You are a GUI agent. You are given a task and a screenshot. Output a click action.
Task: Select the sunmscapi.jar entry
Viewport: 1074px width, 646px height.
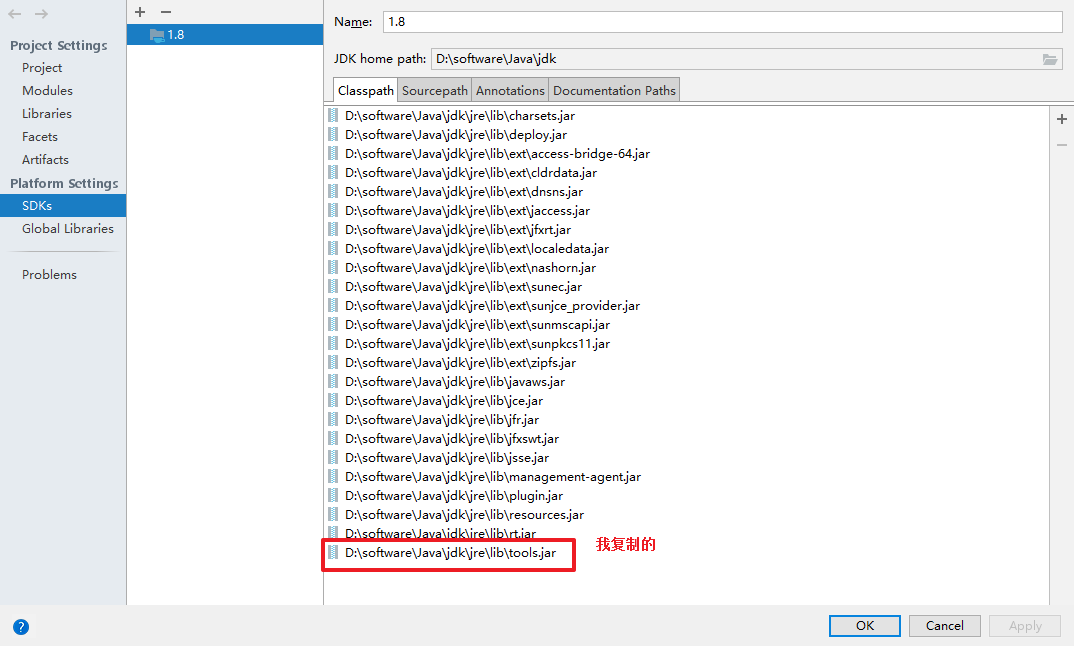pos(477,325)
